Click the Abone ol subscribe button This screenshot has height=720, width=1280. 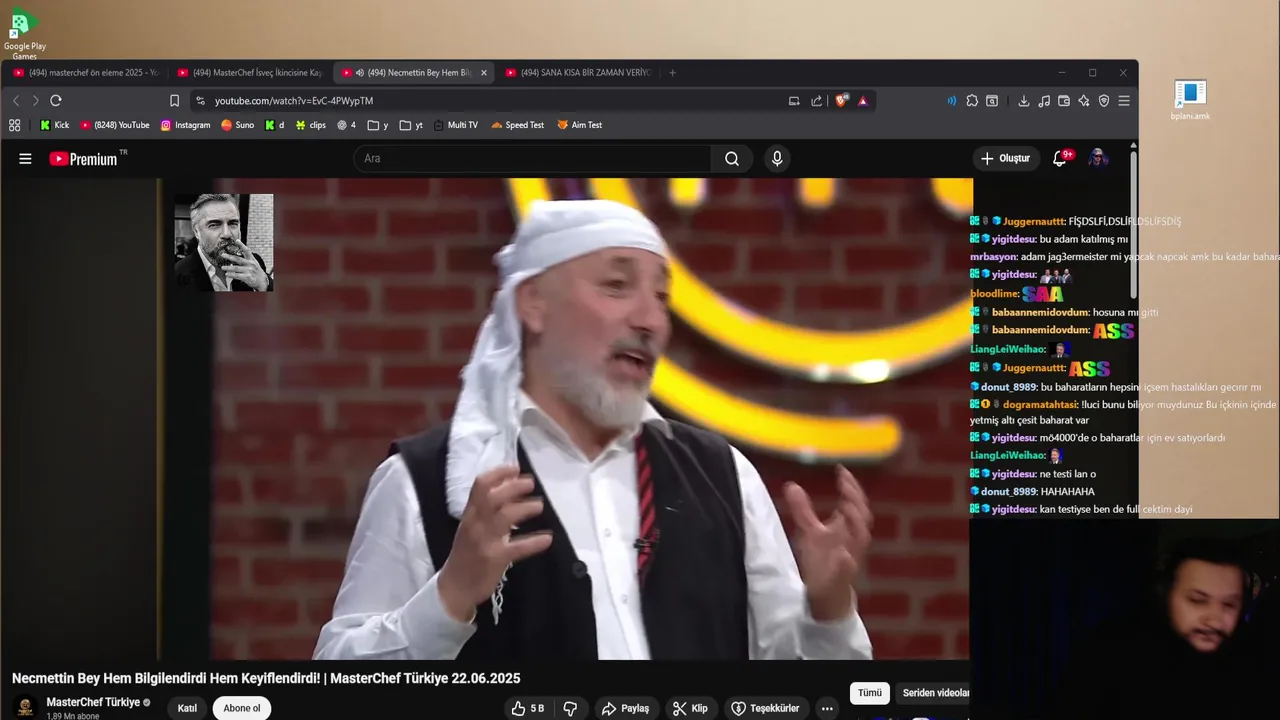point(242,708)
